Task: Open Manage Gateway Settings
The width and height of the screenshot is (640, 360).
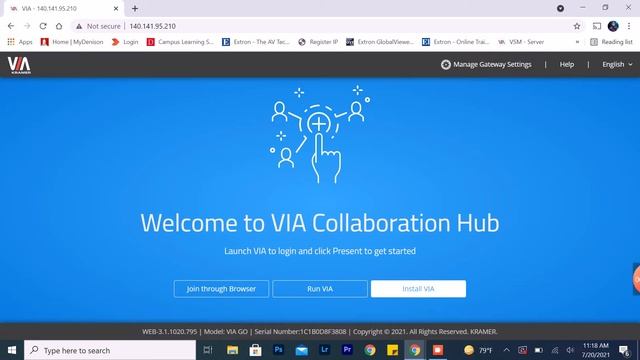Action: coord(486,64)
